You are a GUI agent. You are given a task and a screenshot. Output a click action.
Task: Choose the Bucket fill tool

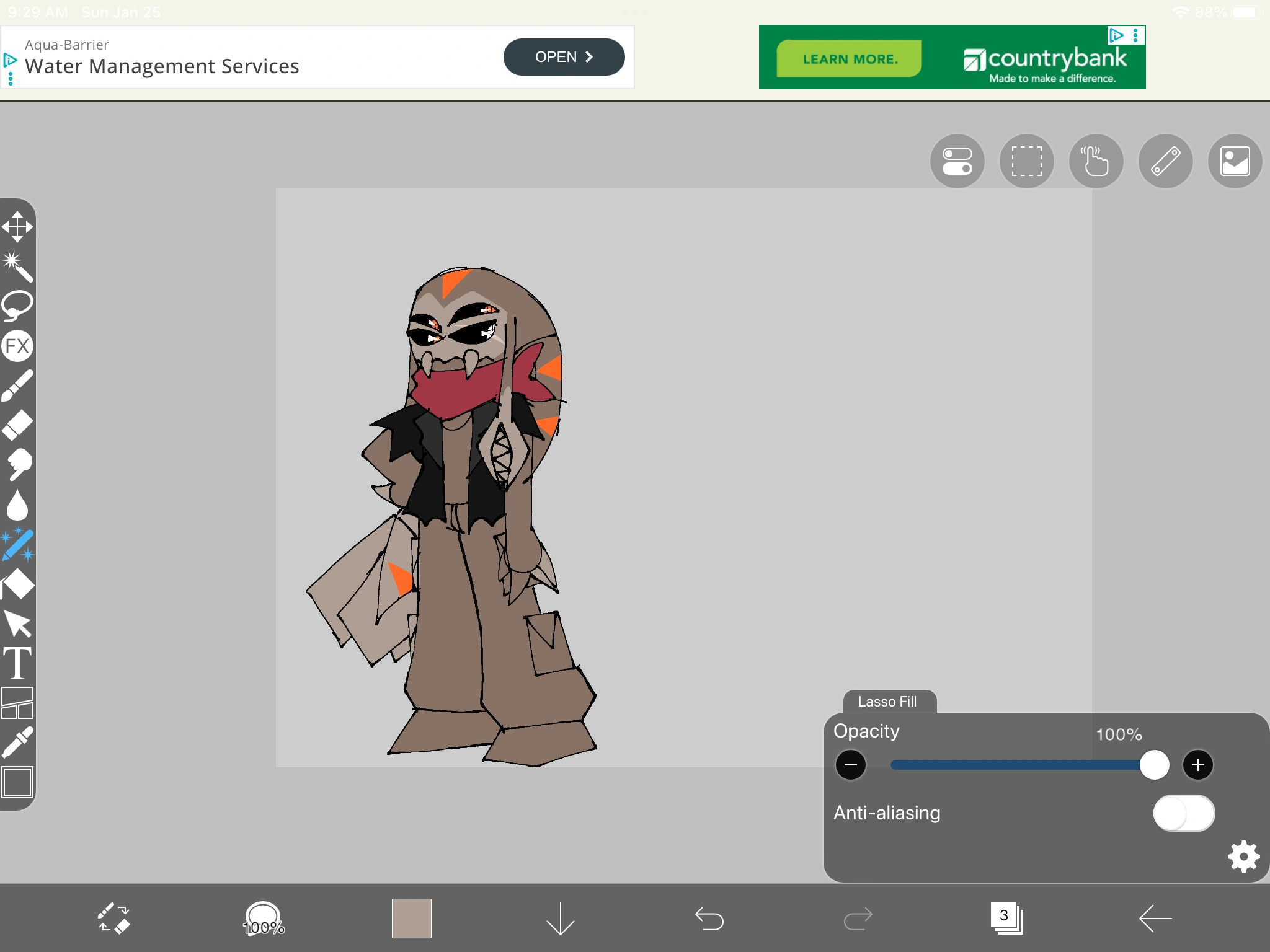[17, 584]
